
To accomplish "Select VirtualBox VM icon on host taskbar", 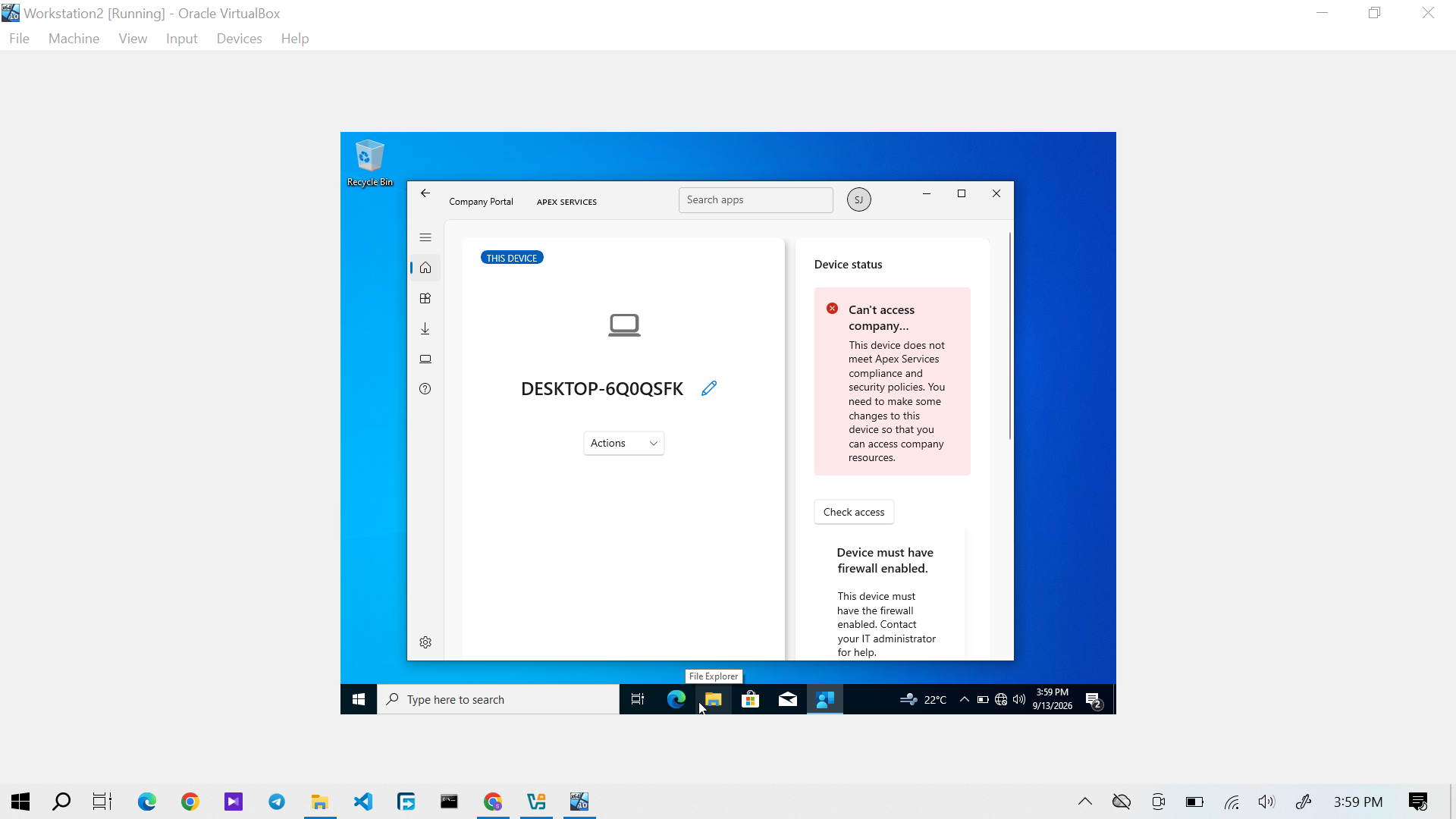I will tap(579, 802).
